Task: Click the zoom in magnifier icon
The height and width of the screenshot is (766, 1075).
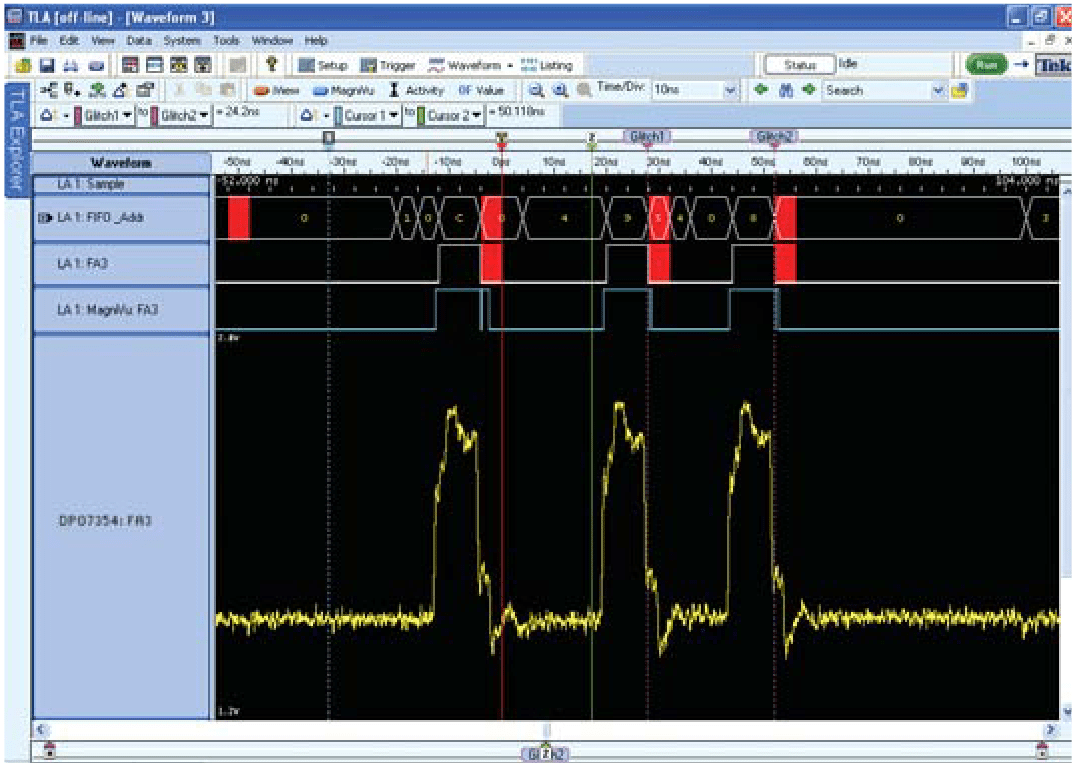Action: point(536,90)
